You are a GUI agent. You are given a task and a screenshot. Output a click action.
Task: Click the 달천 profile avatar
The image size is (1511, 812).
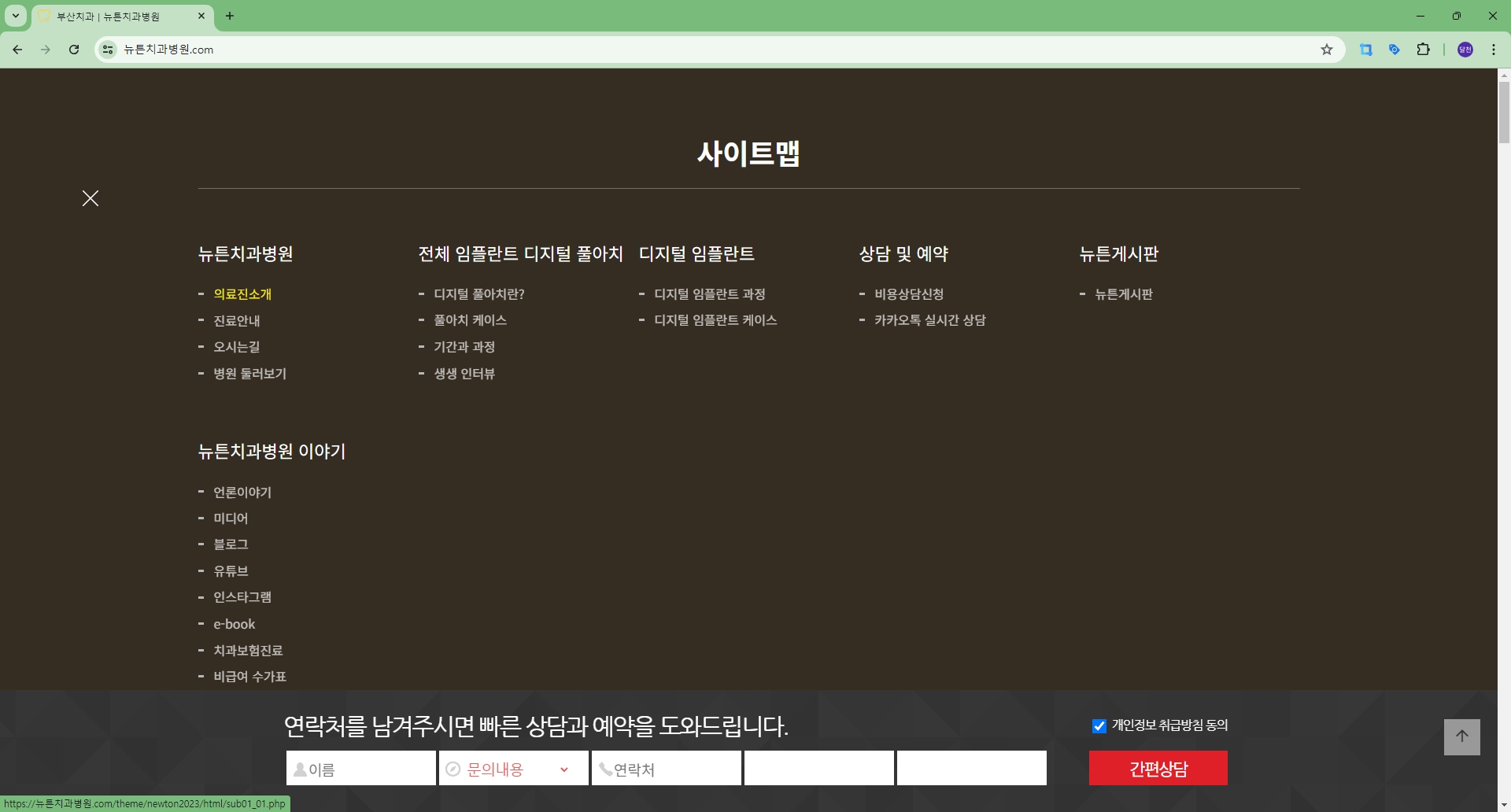click(x=1465, y=49)
